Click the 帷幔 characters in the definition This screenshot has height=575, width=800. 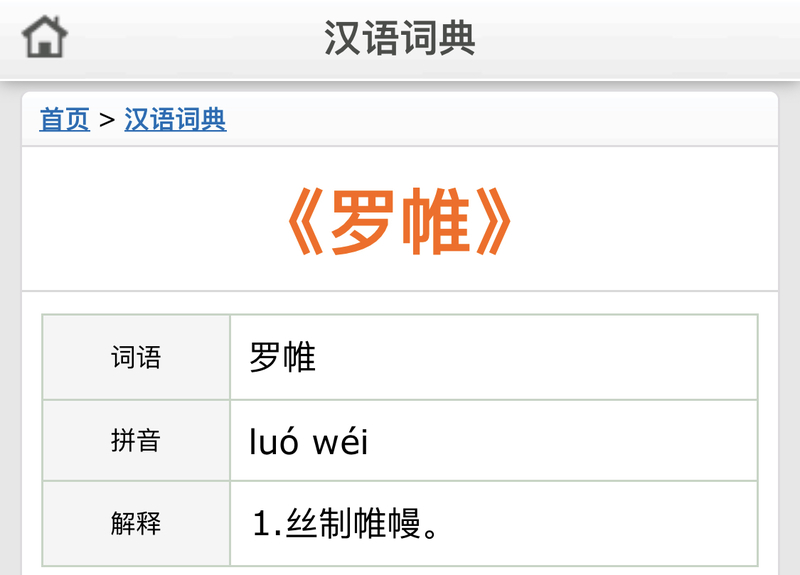[x=385, y=523]
